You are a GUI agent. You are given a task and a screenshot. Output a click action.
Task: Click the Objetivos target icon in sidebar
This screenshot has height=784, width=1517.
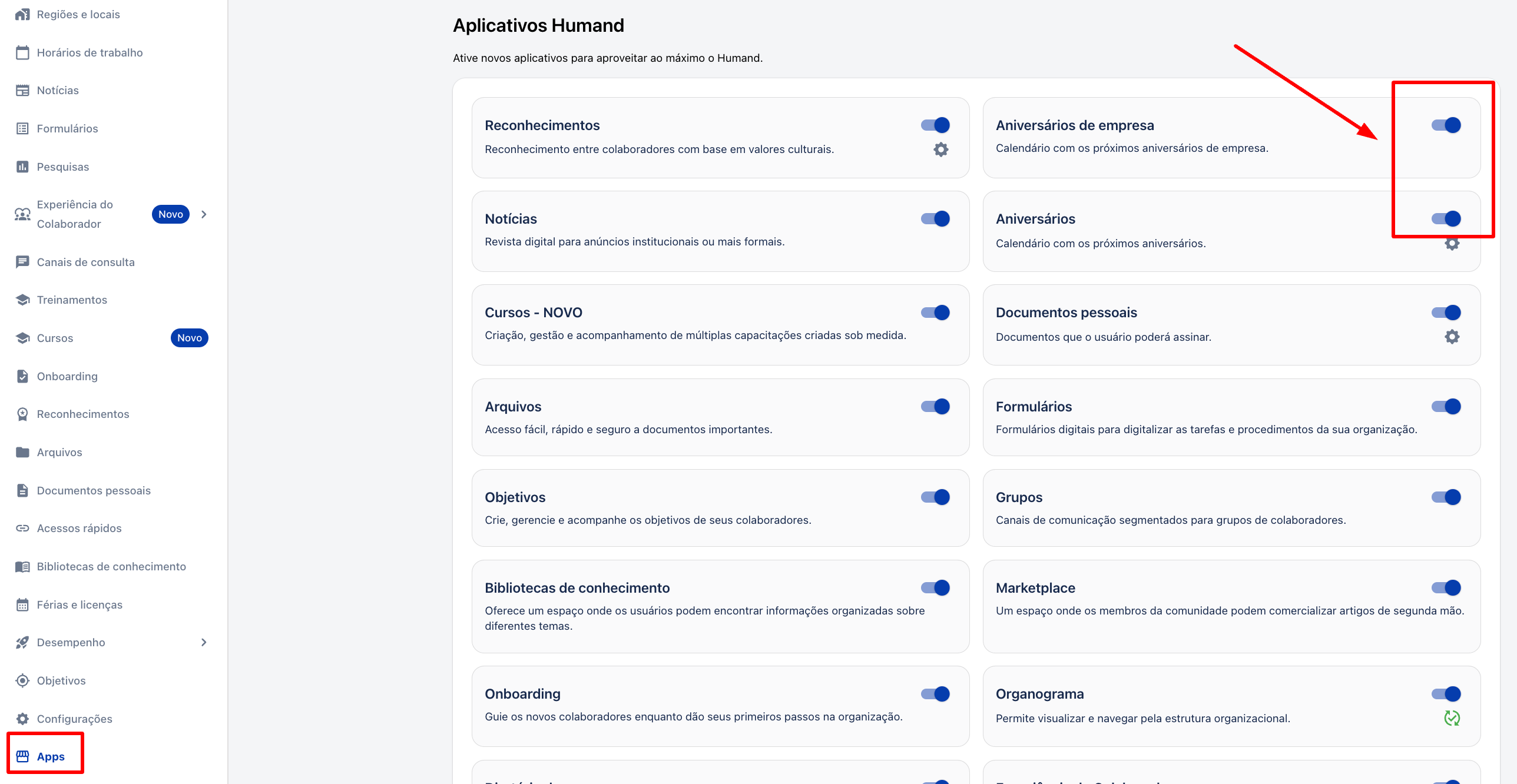pyautogui.click(x=22, y=680)
